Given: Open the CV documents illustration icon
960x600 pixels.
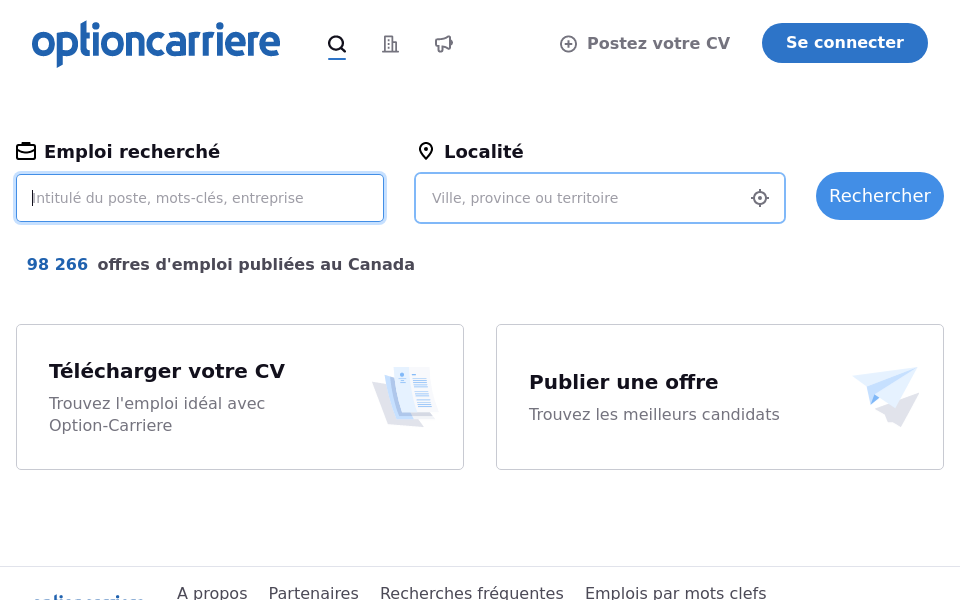Looking at the screenshot, I should 406,396.
